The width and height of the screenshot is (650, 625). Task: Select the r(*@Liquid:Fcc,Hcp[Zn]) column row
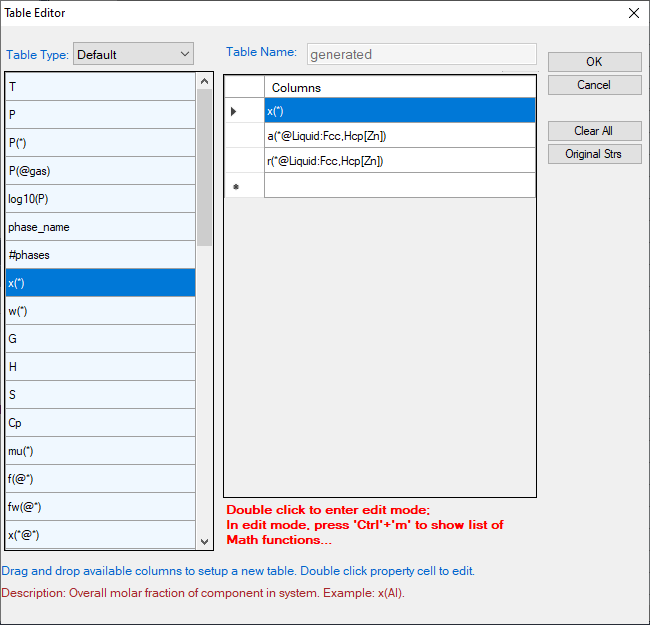pyautogui.click(x=399, y=160)
